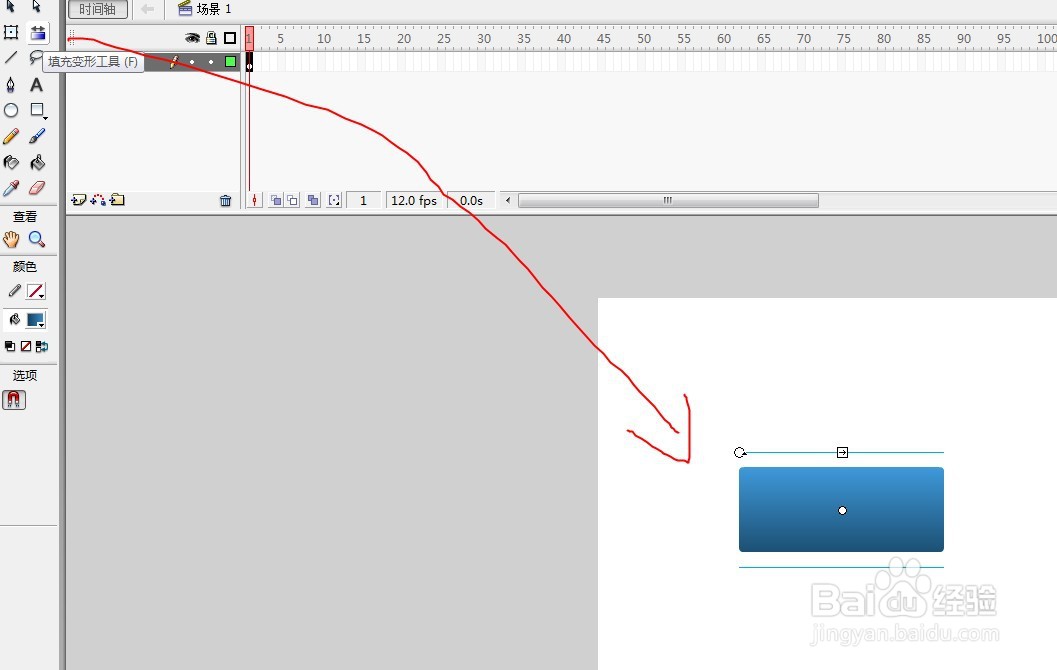Viewport: 1057px width, 670px height.
Task: Select the black arrow Selection tool
Action: (11, 6)
